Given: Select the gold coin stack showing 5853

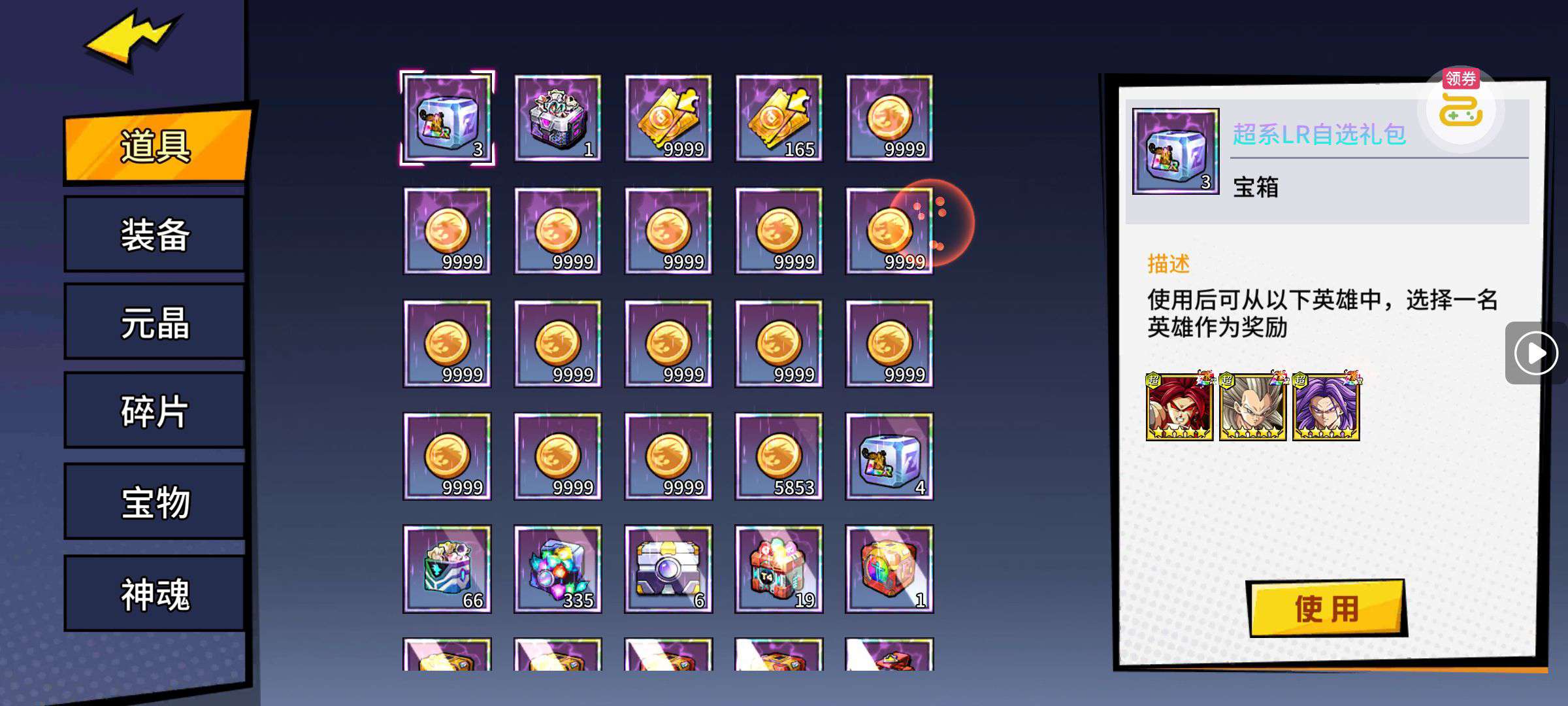Looking at the screenshot, I should [x=779, y=456].
